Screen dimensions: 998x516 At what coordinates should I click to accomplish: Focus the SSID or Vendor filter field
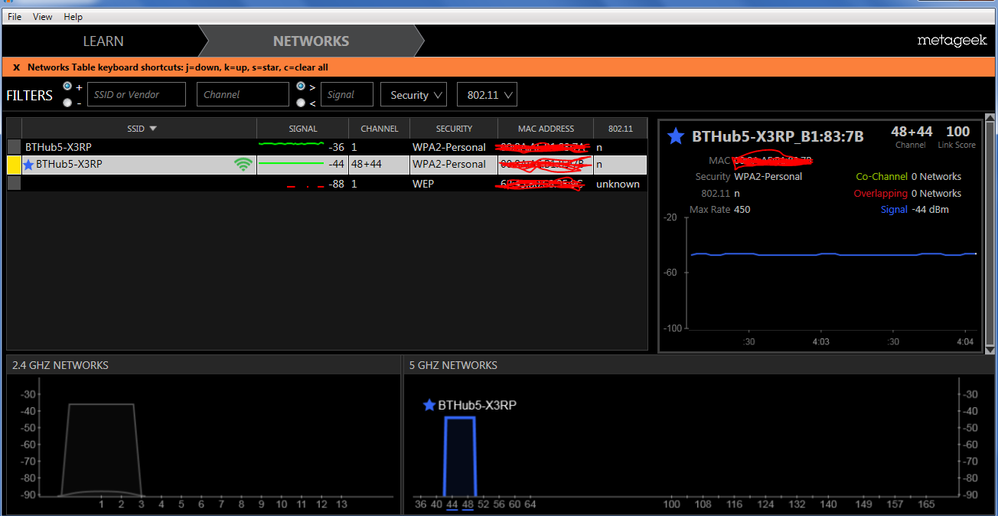(x=136, y=94)
